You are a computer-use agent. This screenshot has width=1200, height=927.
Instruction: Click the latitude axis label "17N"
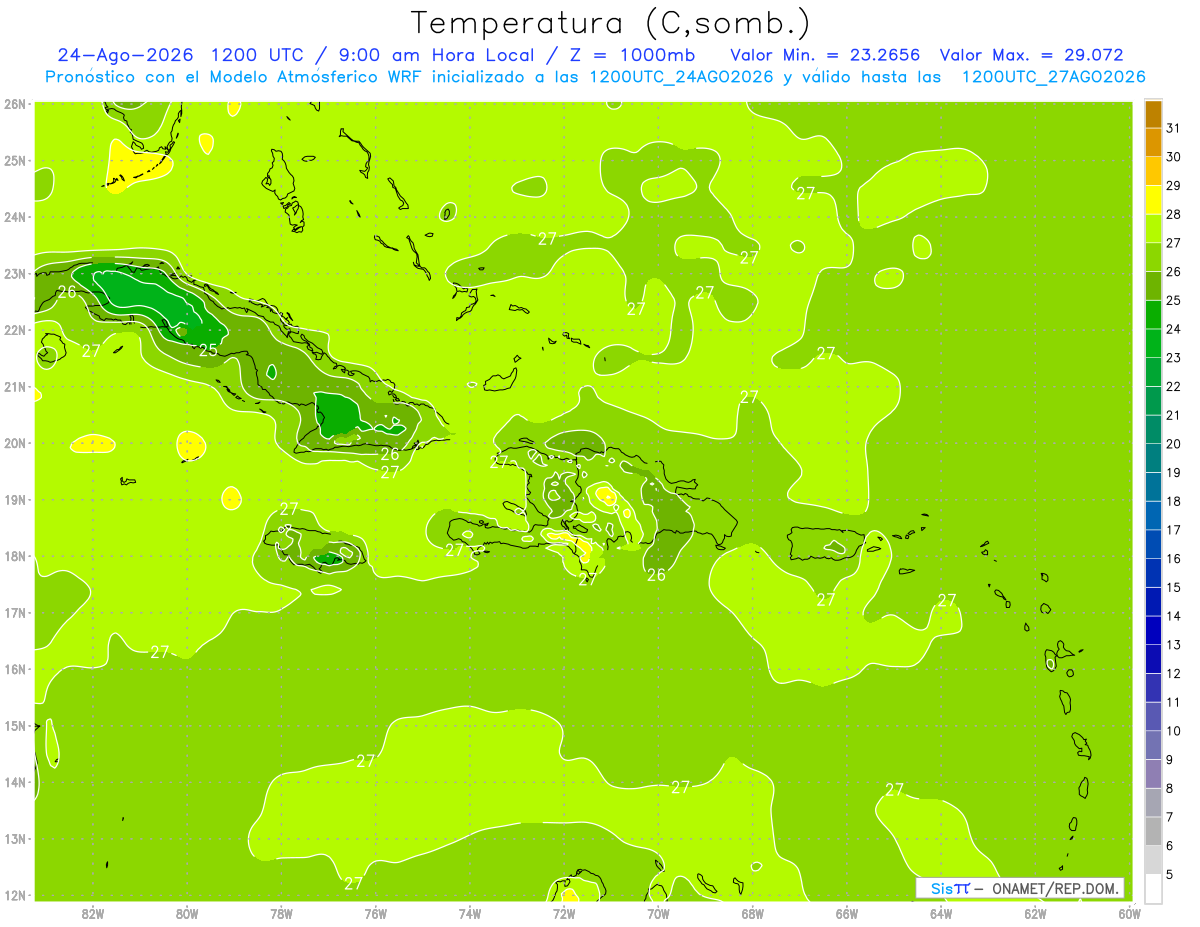14,612
